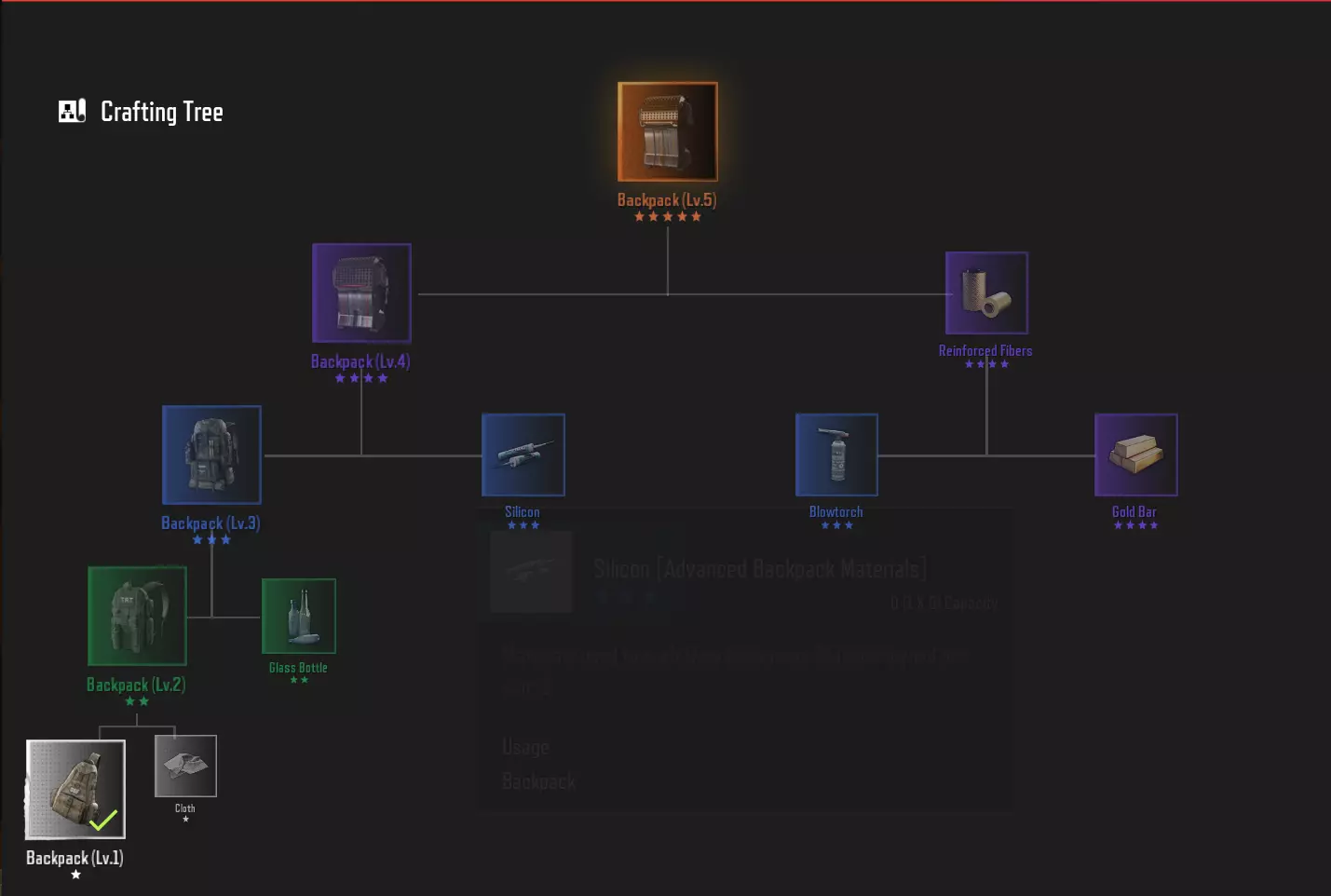Click the "Backpack (Lv.4)" label

coord(360,361)
